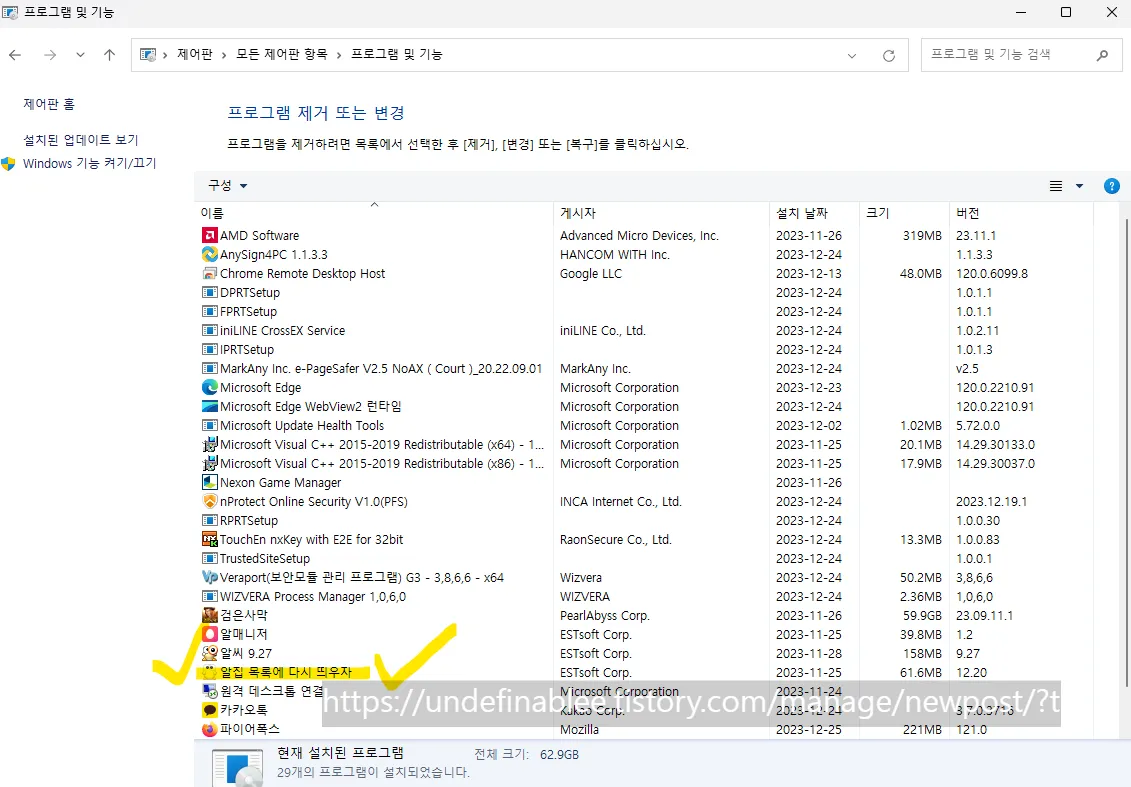Click version 2023.12.19.1 cell
The image size is (1131, 787).
click(991, 501)
